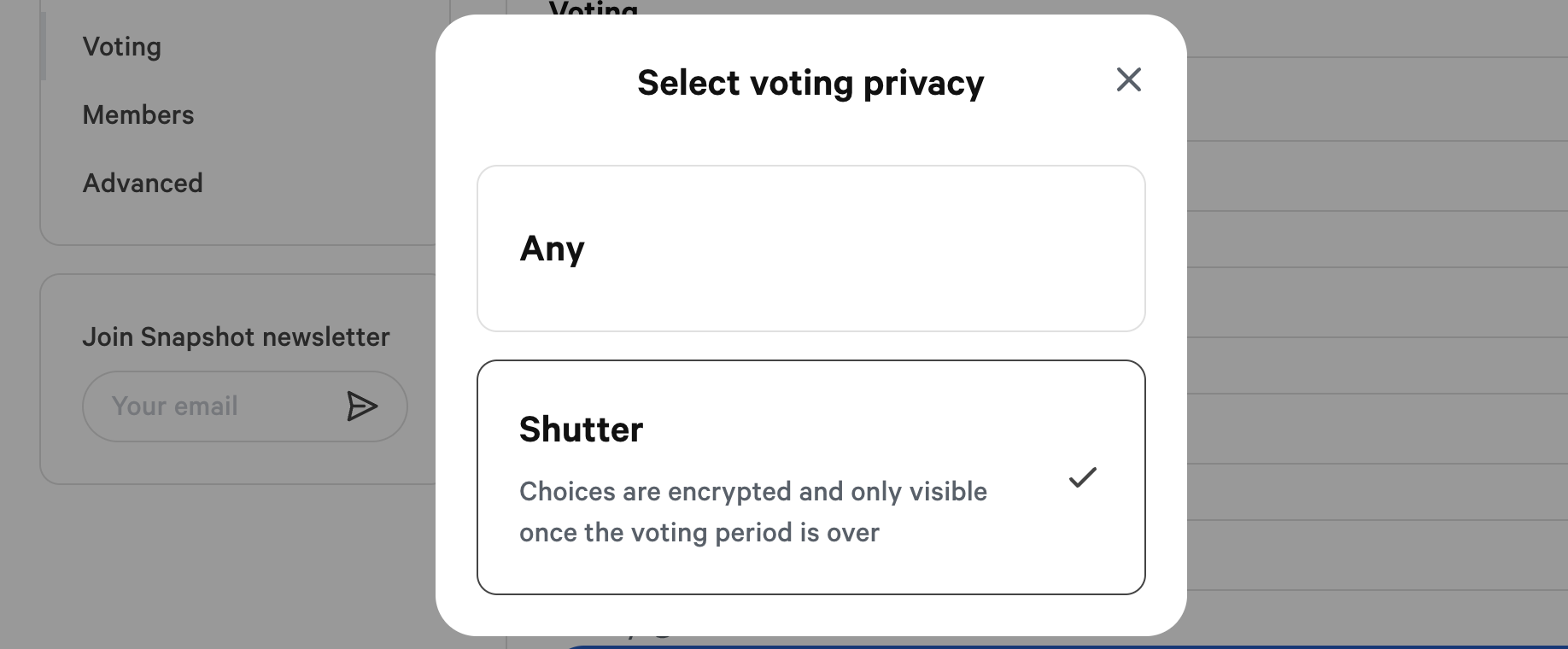Click the Join Snapshot newsletter heading

[236, 337]
